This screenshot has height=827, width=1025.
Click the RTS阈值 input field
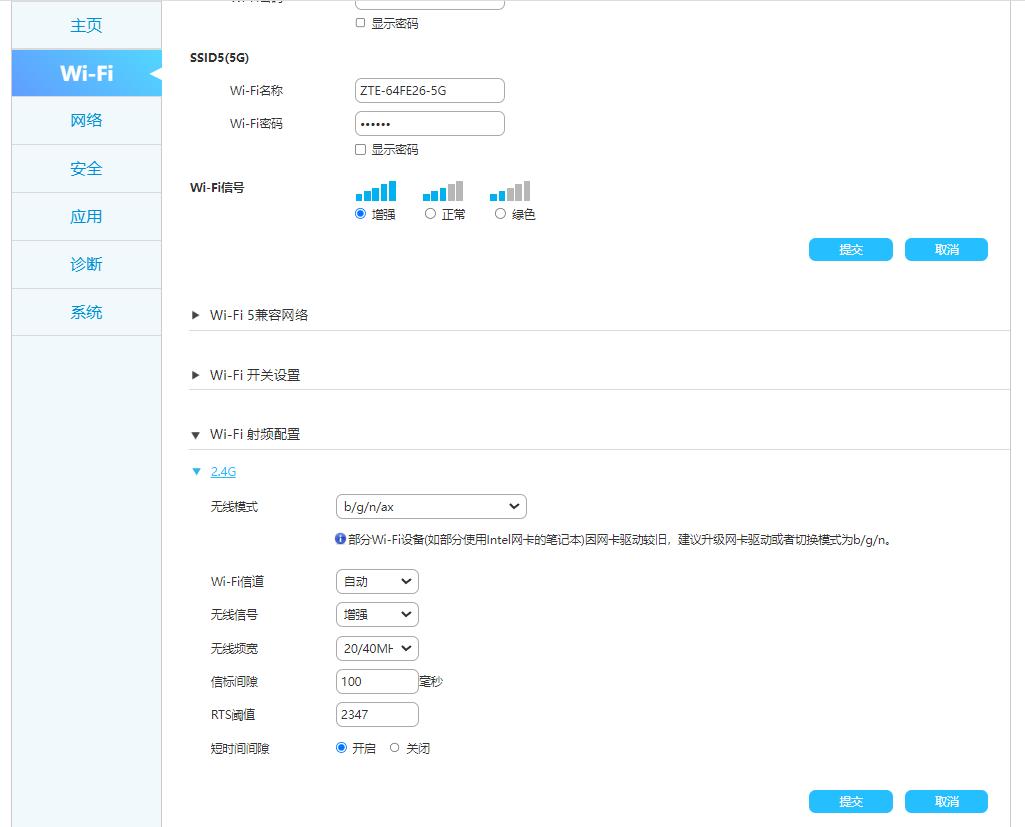377,714
